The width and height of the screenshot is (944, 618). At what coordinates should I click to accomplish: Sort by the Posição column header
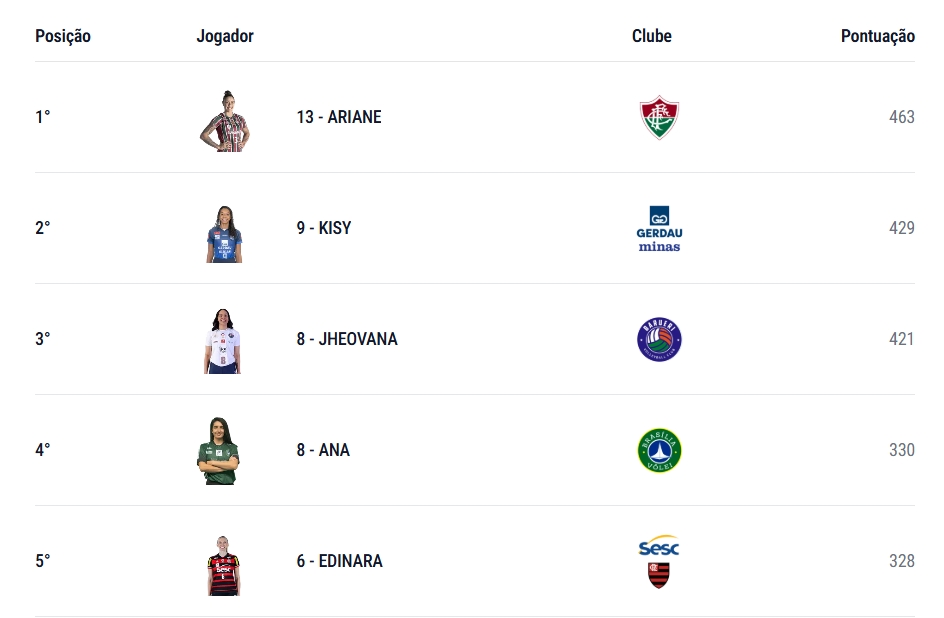(x=63, y=36)
